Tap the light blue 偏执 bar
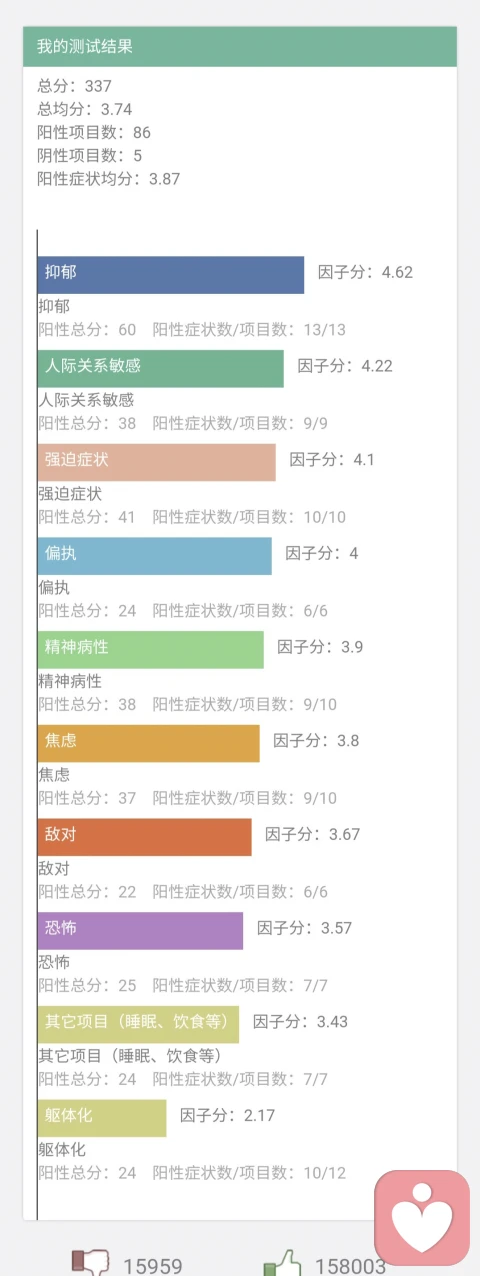This screenshot has width=480, height=1276. pos(155,556)
